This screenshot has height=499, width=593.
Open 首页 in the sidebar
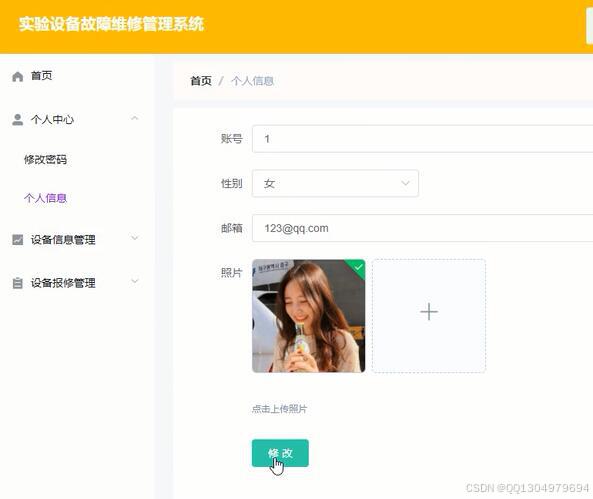tap(41, 76)
